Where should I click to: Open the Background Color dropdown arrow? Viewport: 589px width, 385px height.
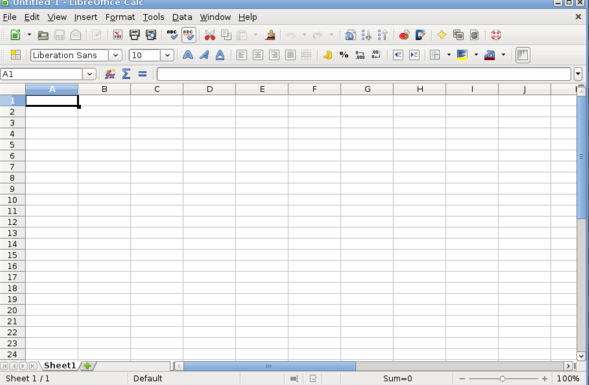point(476,55)
